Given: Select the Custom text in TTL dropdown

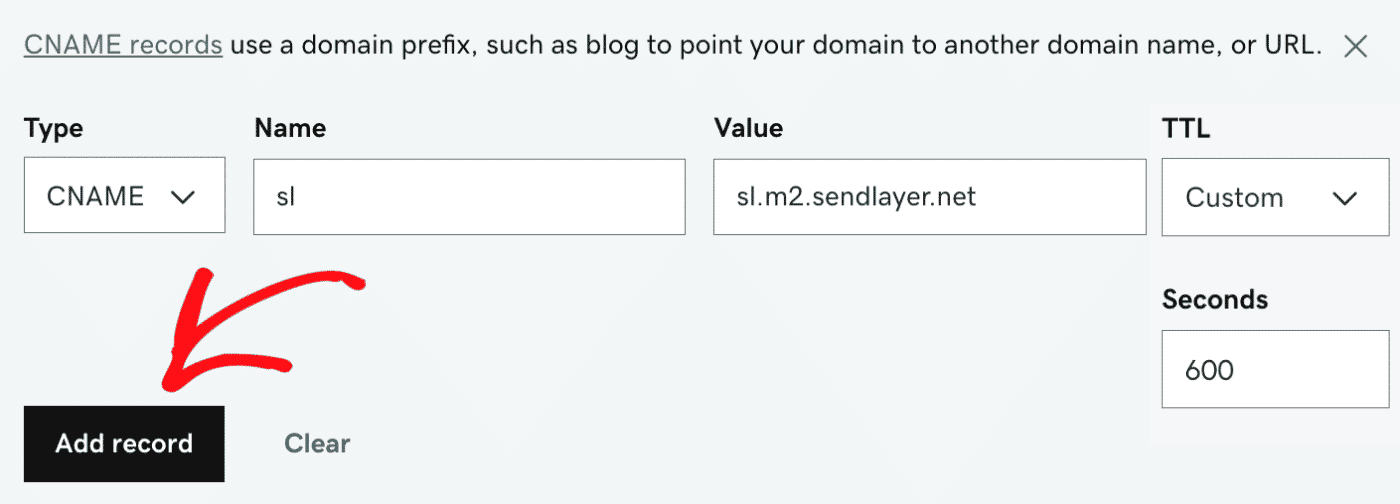Looking at the screenshot, I should [1234, 198].
